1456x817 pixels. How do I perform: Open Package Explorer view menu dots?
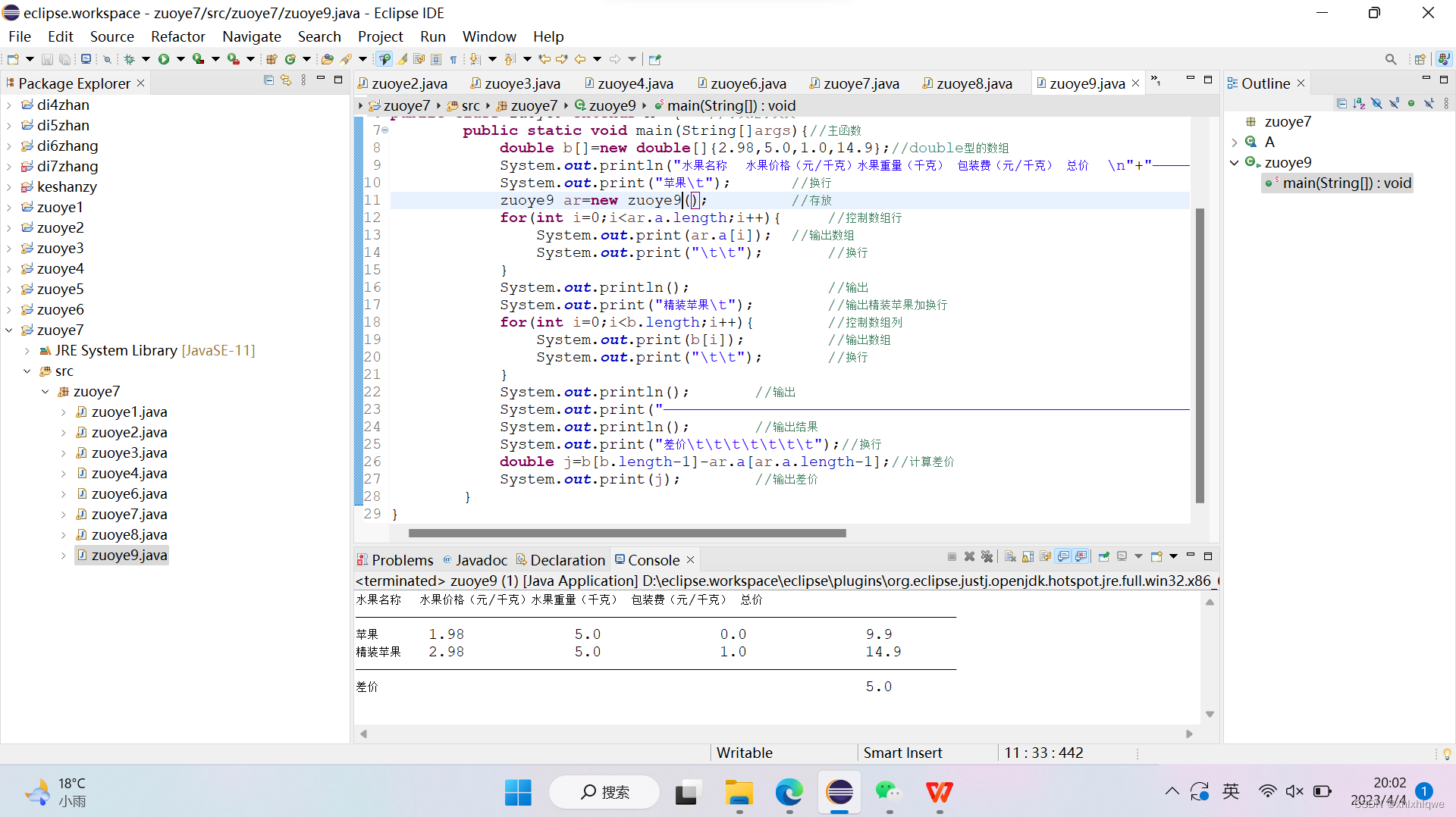[x=303, y=80]
